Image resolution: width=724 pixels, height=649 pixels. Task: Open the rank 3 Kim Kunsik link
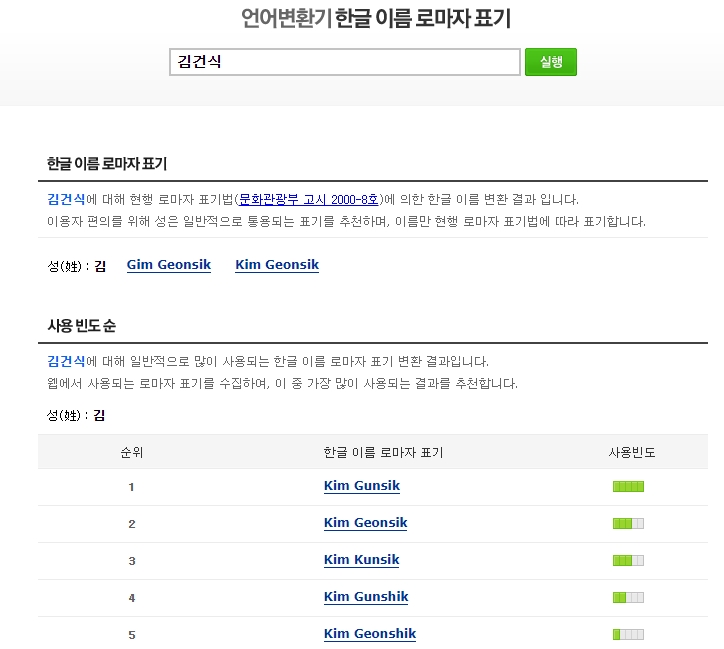pos(361,560)
